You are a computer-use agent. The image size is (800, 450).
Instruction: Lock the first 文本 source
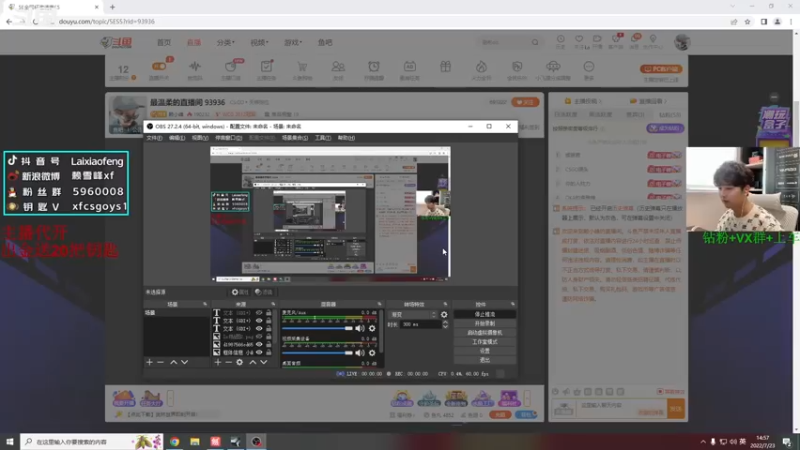(268, 313)
